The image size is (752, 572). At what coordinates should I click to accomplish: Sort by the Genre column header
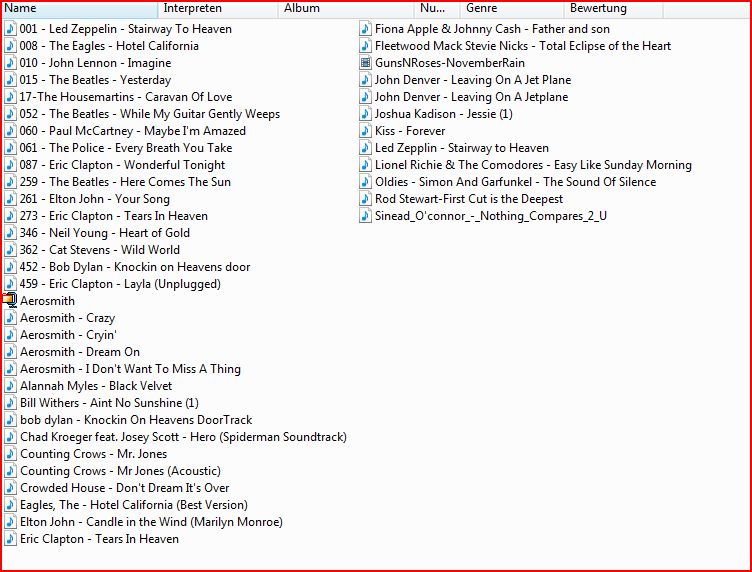pyautogui.click(x=512, y=9)
